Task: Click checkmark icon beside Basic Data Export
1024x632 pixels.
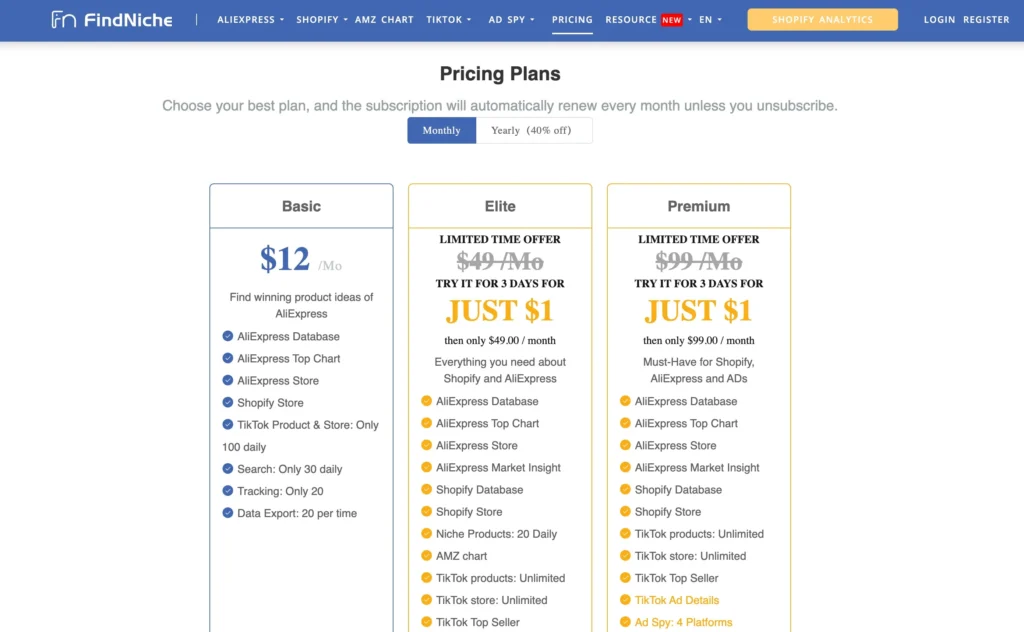Action: pyautogui.click(x=228, y=513)
